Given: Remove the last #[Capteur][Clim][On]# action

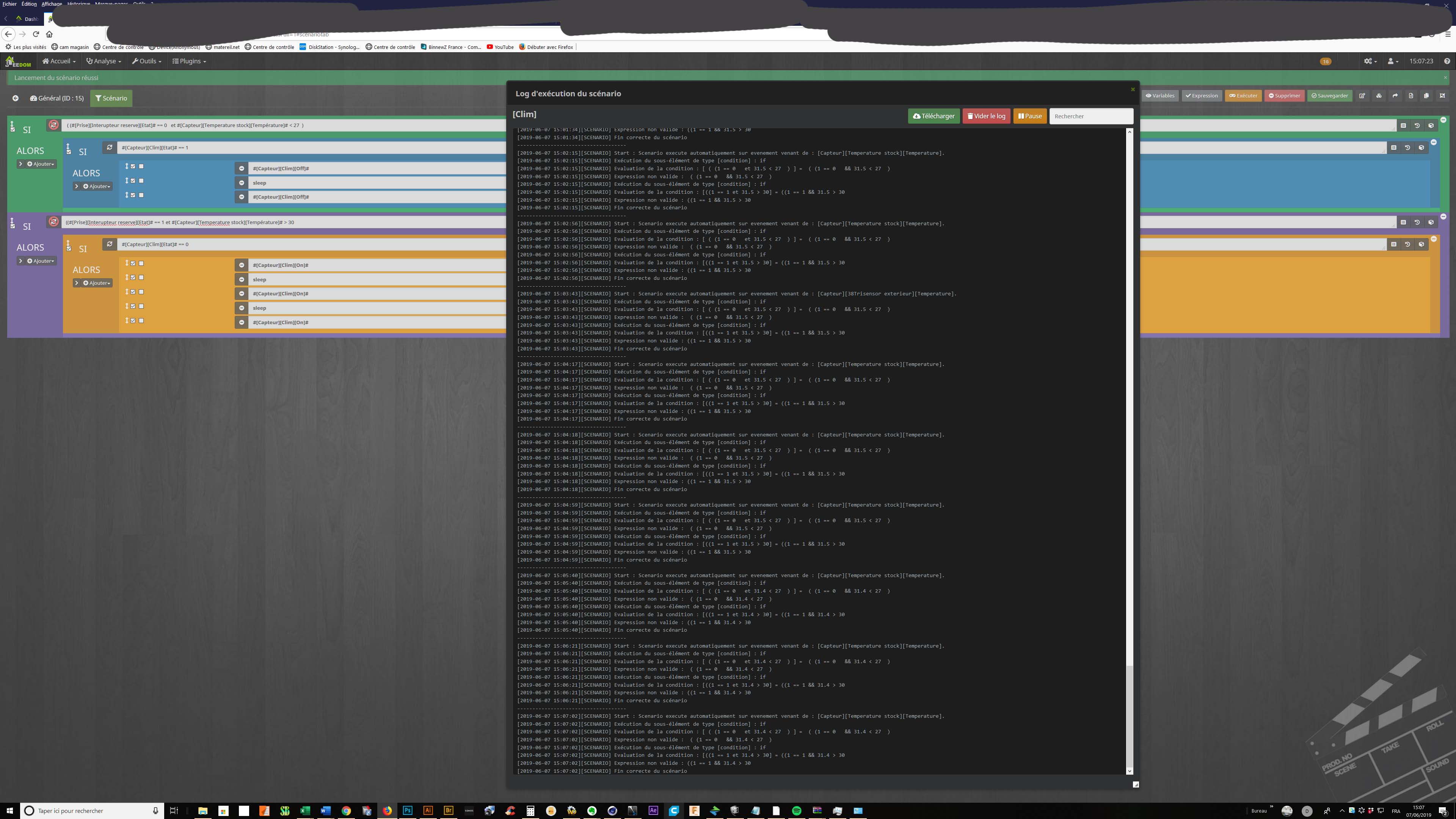Looking at the screenshot, I should click(x=242, y=322).
